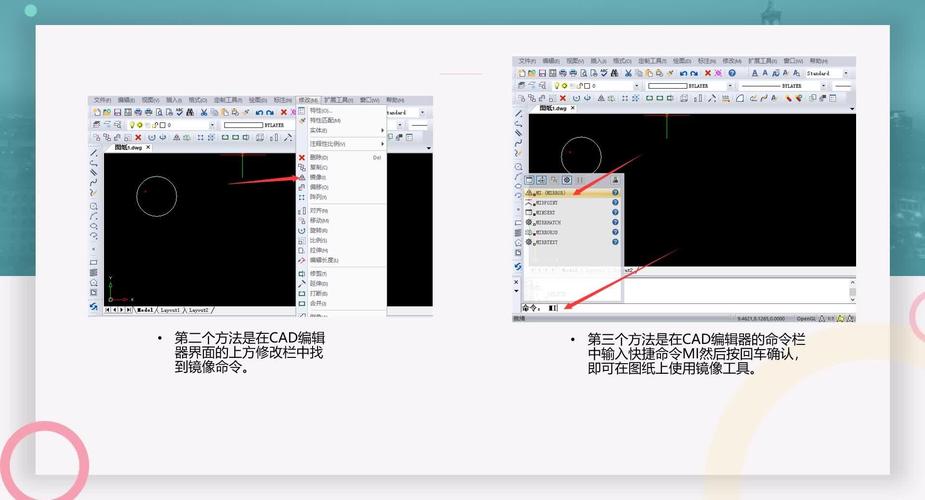
Task: Close 图纸1.dwg tab in left window
Action: [x=148, y=147]
